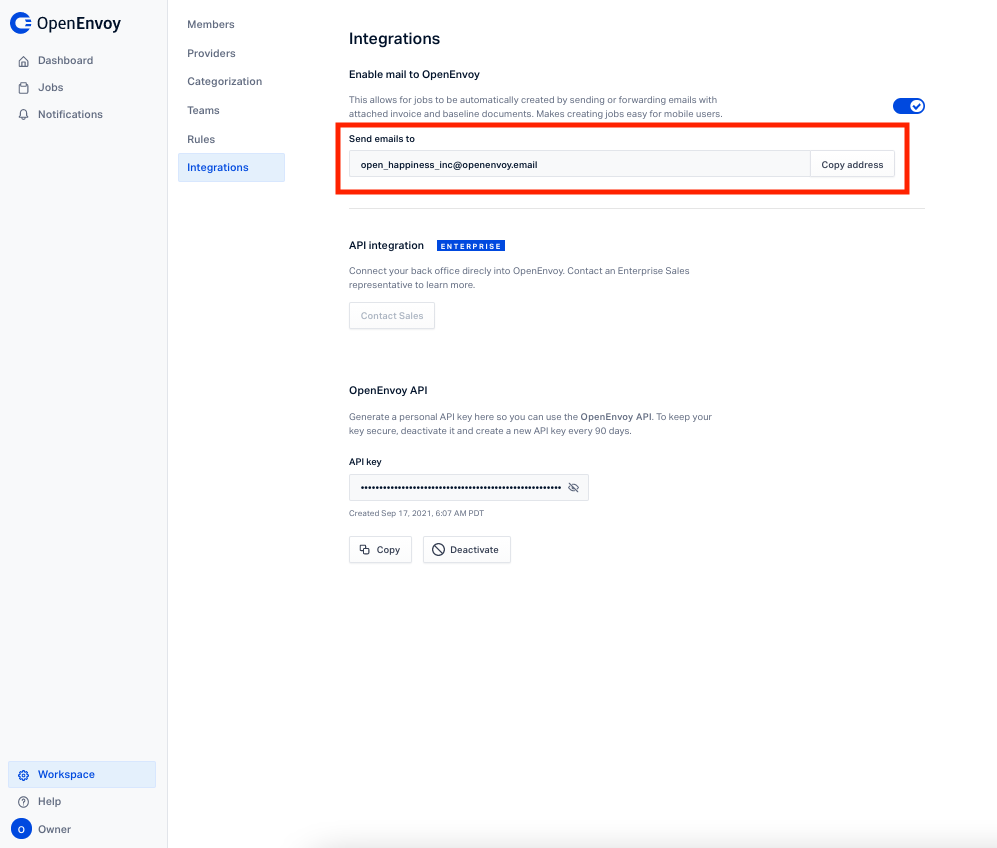Click the copy icon in Copy button
The image size is (997, 848).
click(x=364, y=549)
